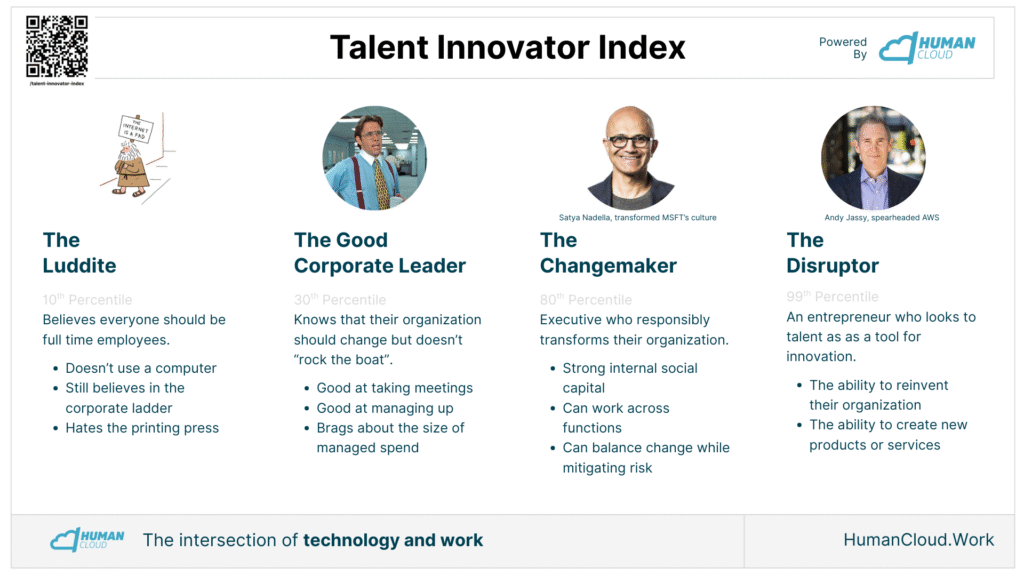This screenshot has width=1024, height=576.
Task: Click "The Good Corporate Leader" heading
Action: pos(379,253)
